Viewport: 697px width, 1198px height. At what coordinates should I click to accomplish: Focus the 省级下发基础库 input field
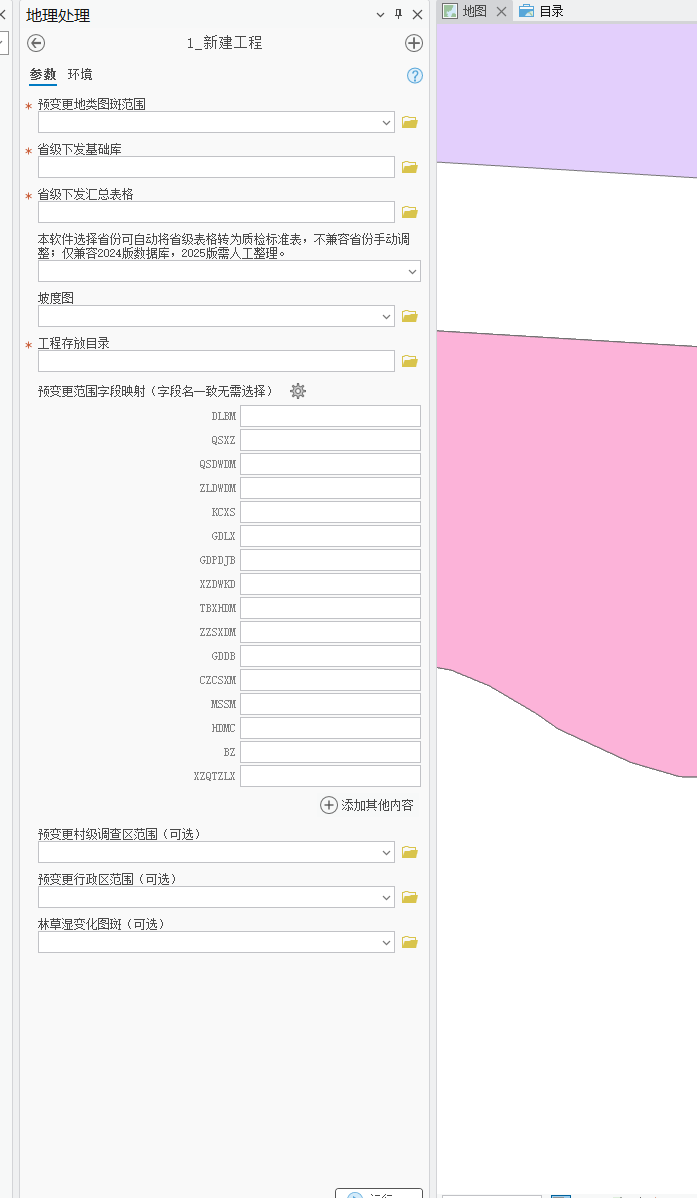pyautogui.click(x=216, y=167)
